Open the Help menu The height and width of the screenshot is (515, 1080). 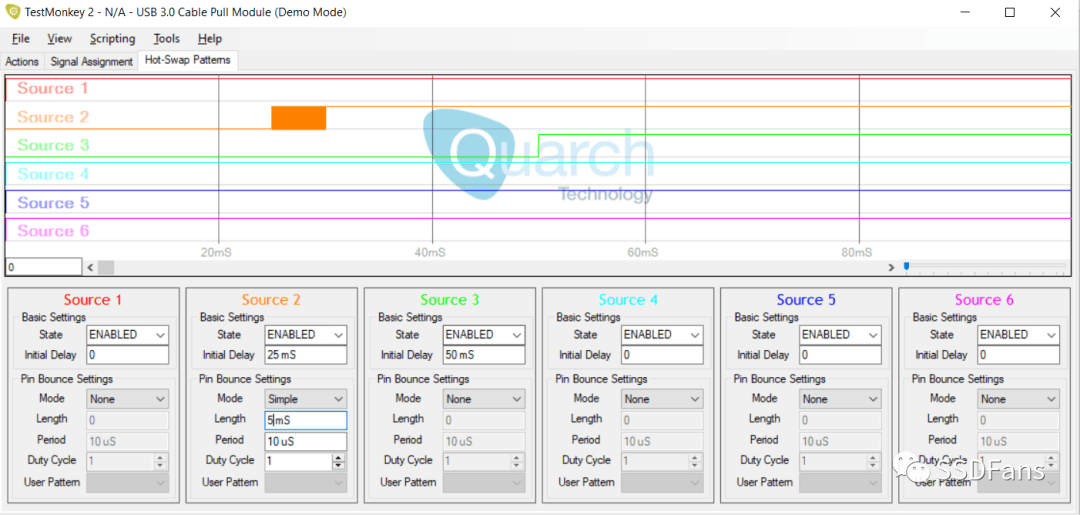point(209,39)
